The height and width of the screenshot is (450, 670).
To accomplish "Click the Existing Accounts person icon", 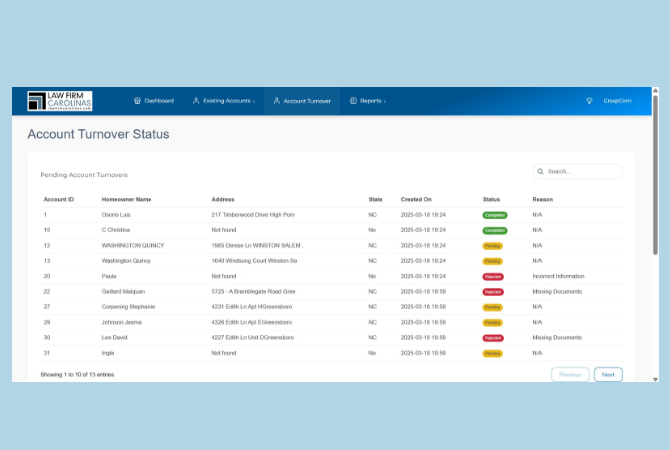I will pos(196,101).
